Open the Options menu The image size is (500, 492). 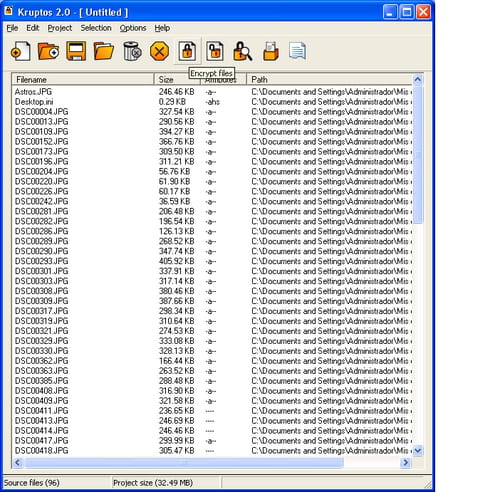(133, 28)
